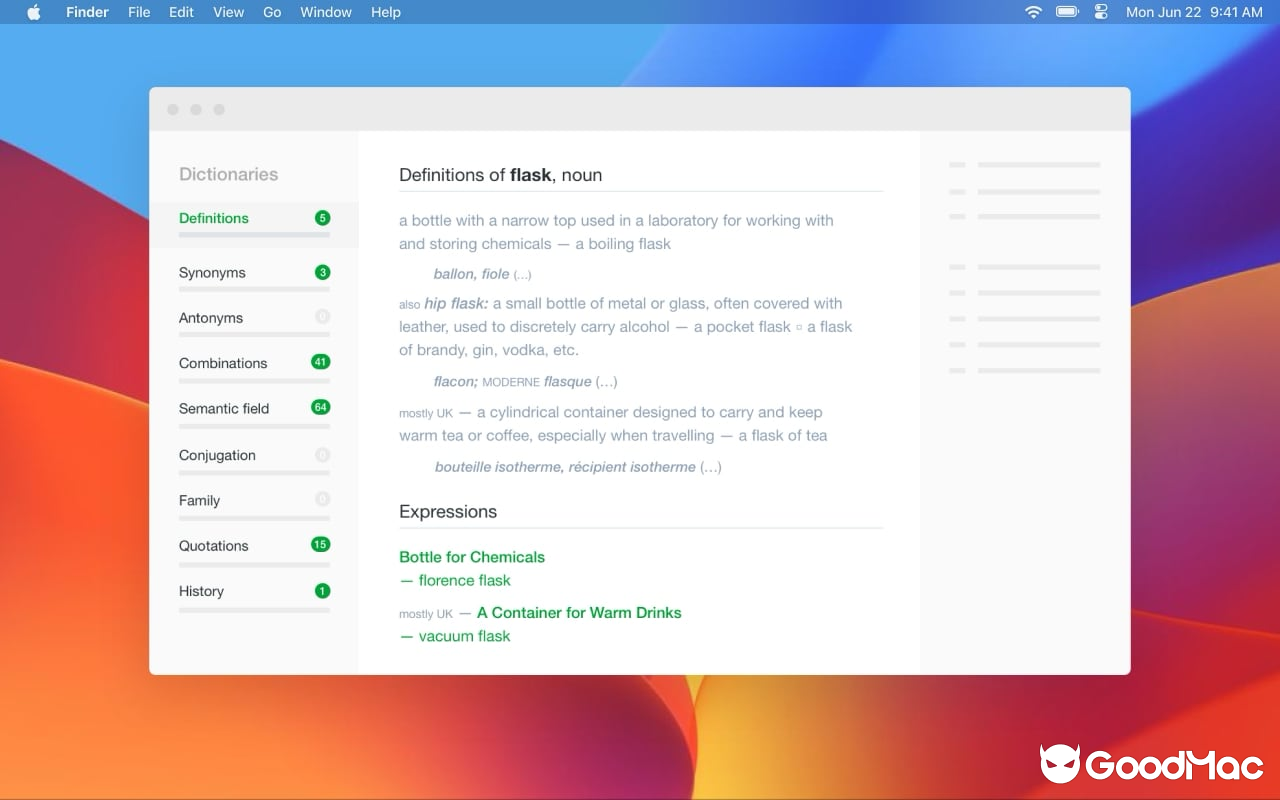Expand the ellipsis after "flasque"
Viewport: 1280px width, 800px height.
click(606, 381)
